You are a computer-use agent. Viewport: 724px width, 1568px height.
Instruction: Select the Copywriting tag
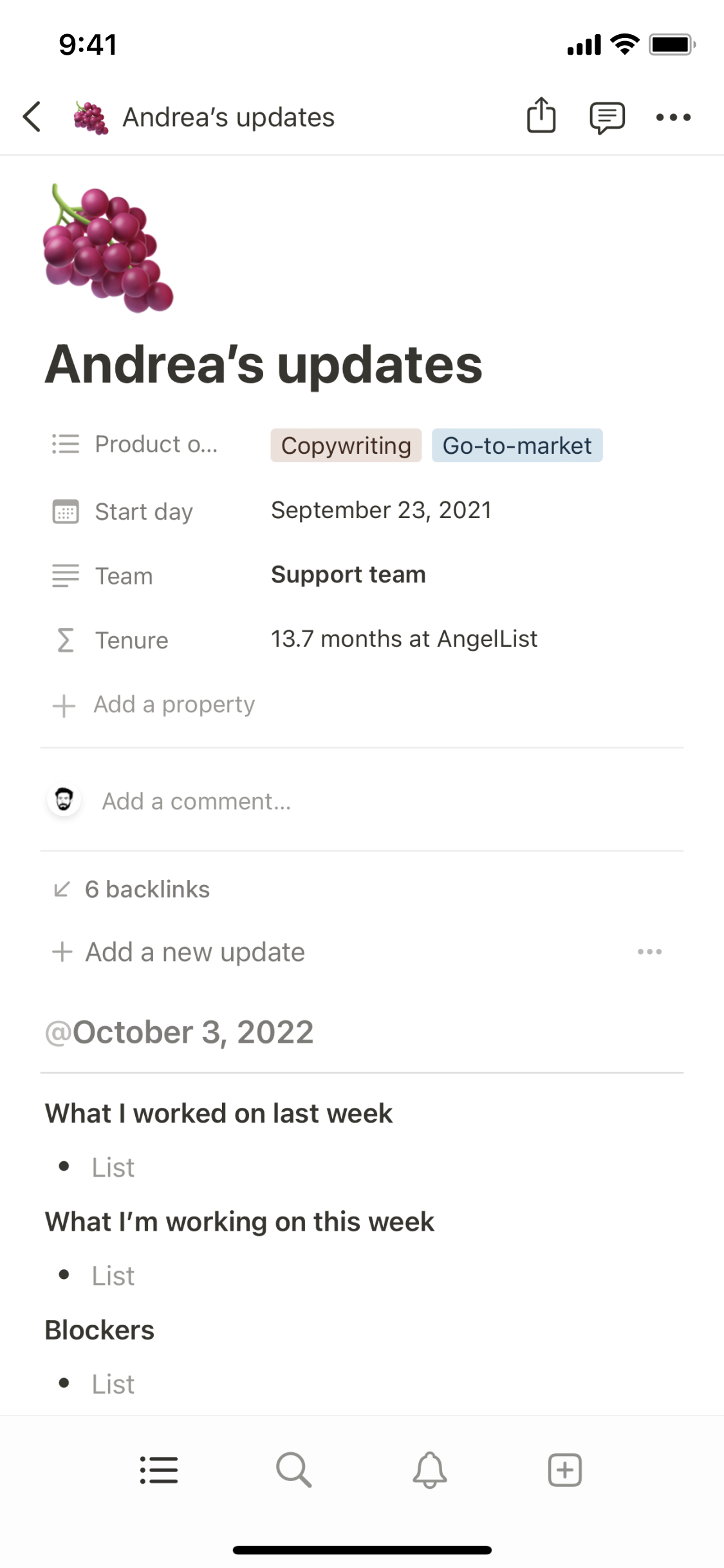point(346,445)
